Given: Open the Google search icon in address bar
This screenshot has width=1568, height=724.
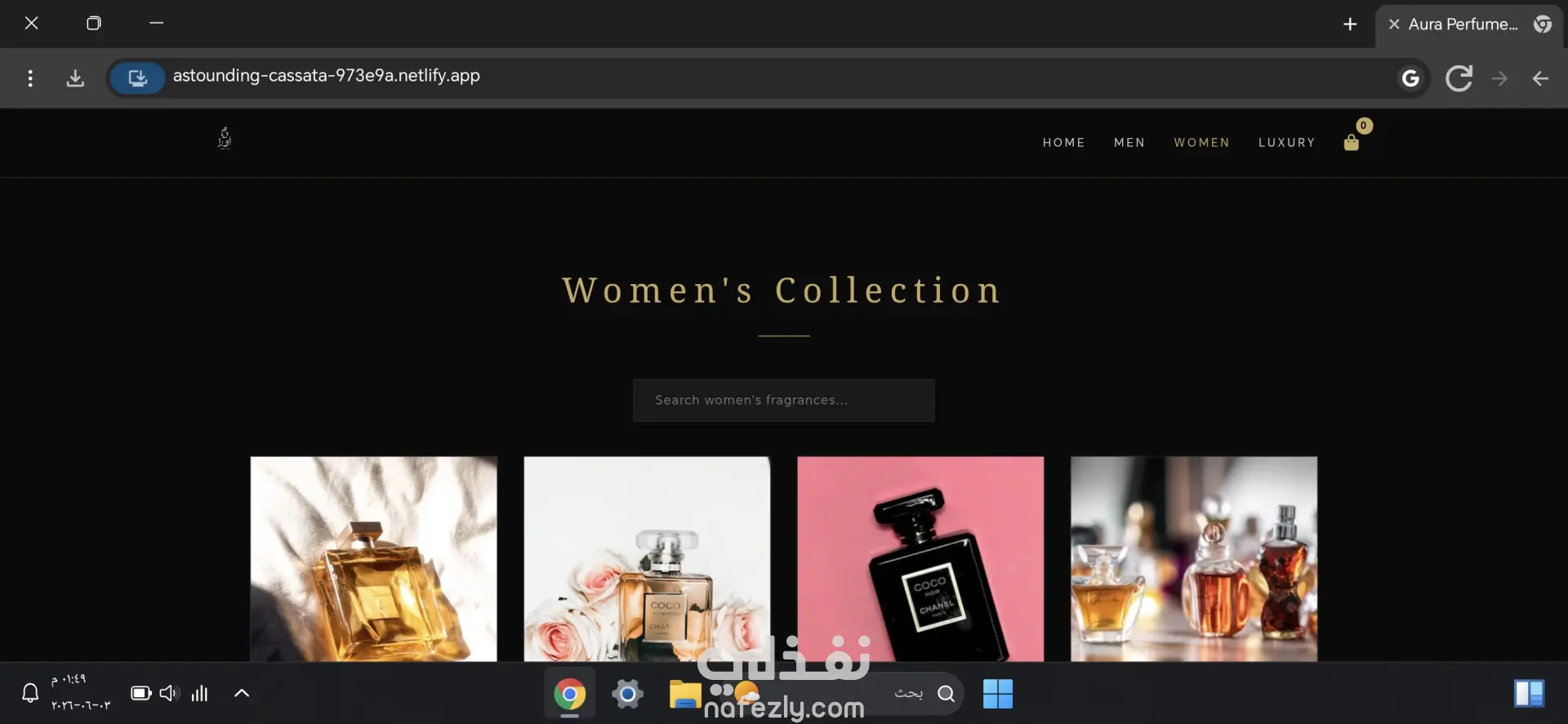Looking at the screenshot, I should (x=1410, y=78).
